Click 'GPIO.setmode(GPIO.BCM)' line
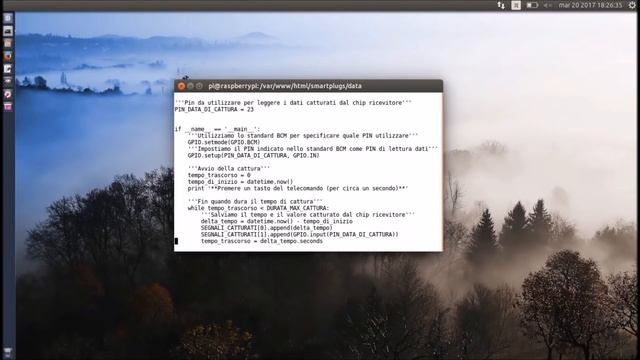 tap(224, 142)
